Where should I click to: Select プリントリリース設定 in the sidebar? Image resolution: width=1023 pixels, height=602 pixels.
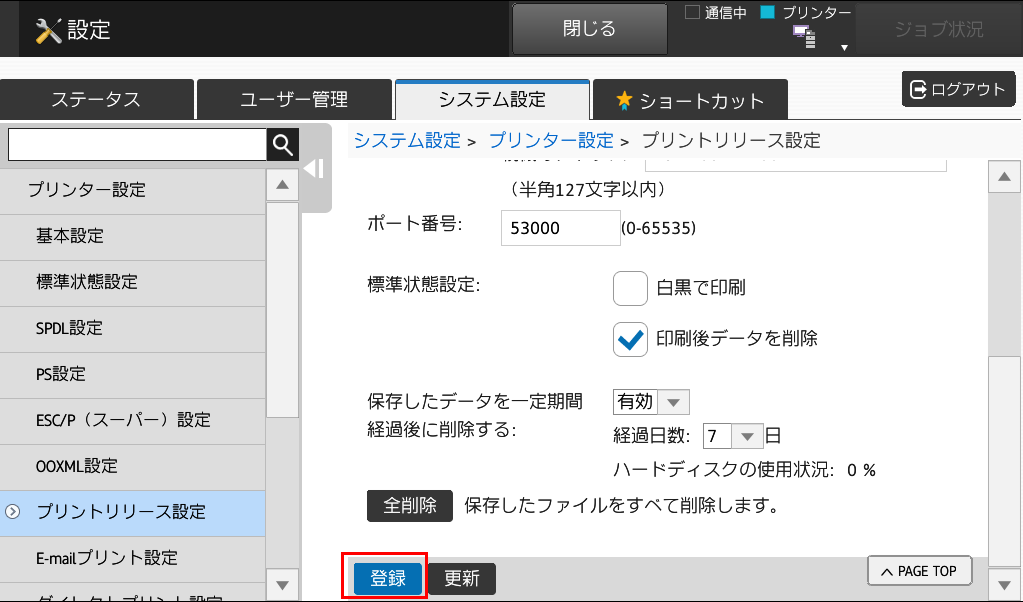tap(133, 513)
